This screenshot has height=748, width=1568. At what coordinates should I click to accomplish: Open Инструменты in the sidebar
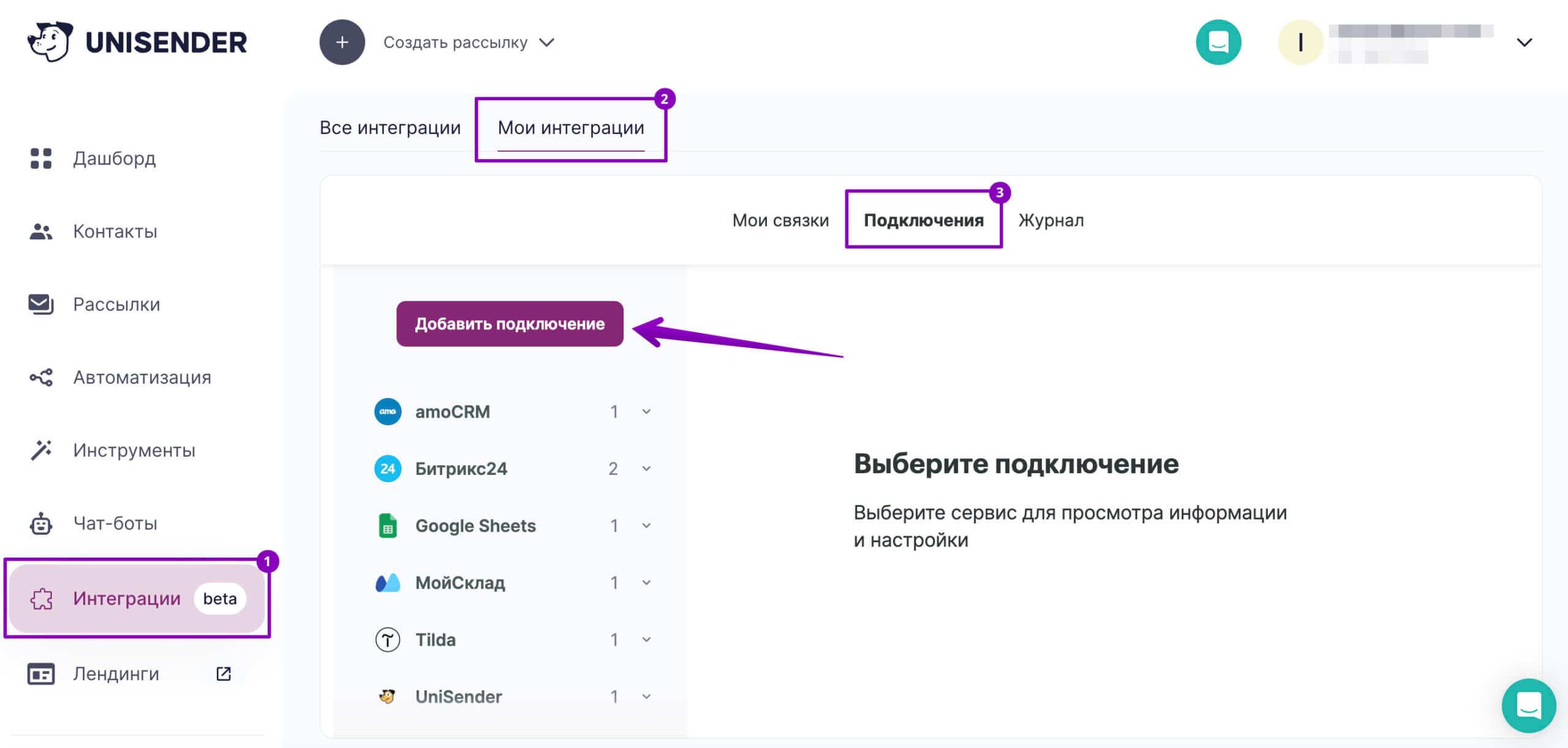pos(134,450)
